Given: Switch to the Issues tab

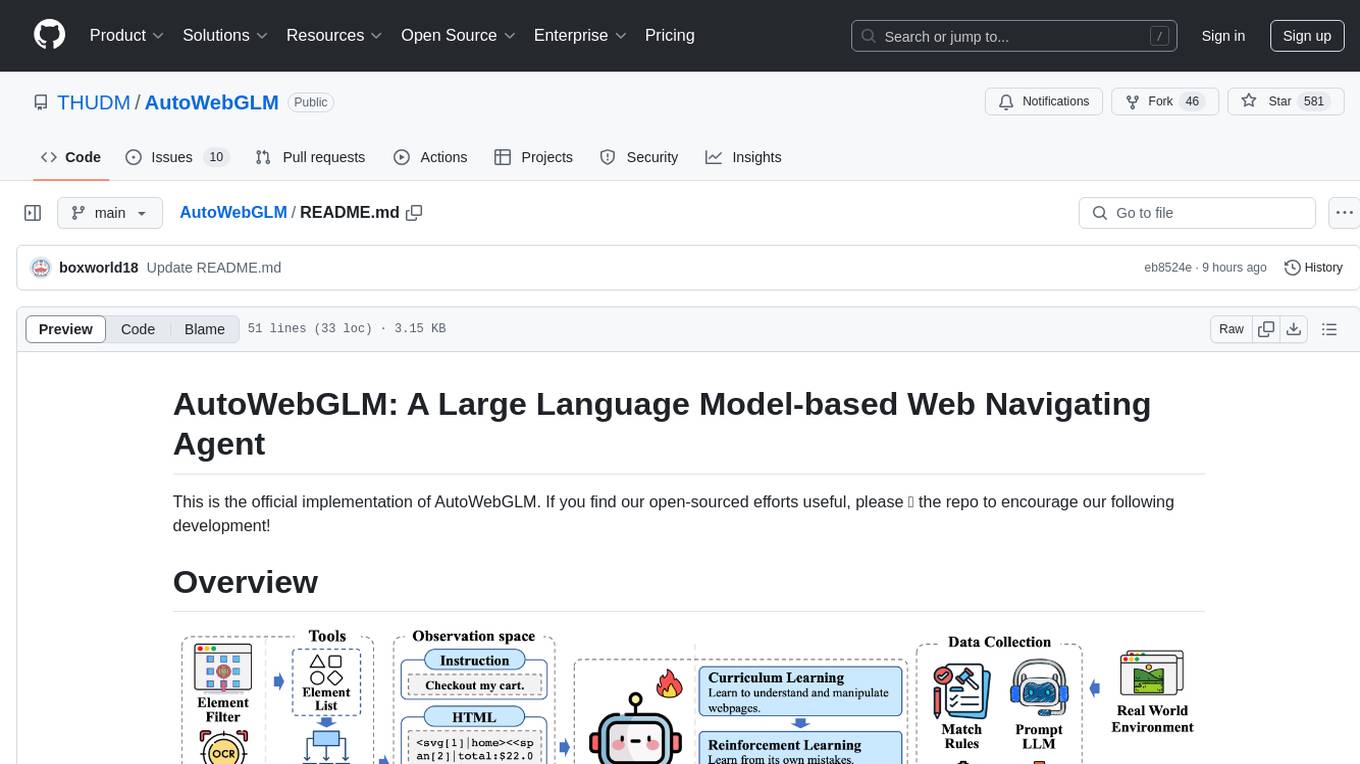Looking at the screenshot, I should (177, 157).
